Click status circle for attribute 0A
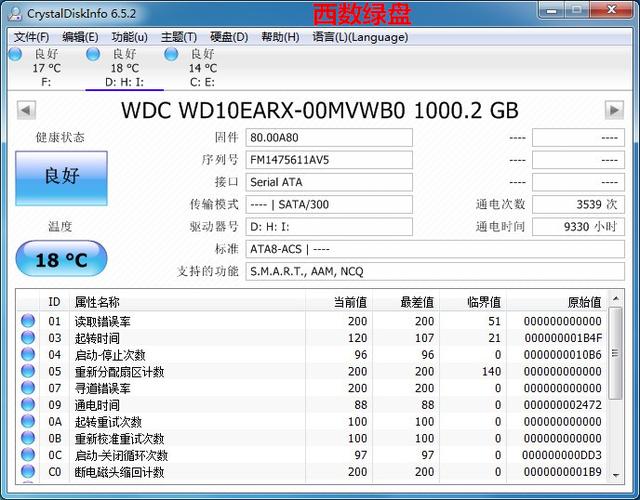This screenshot has height=500, width=640. coord(28,421)
